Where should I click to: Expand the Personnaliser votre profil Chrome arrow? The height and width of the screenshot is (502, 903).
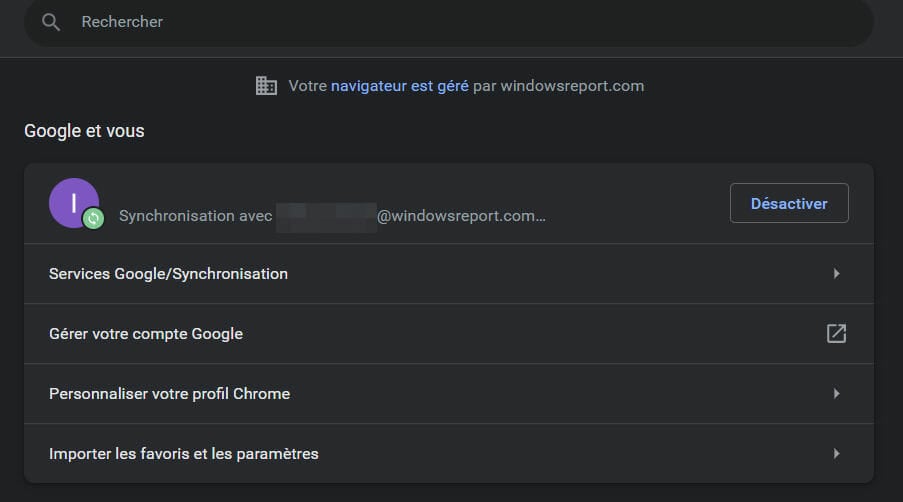(x=836, y=393)
